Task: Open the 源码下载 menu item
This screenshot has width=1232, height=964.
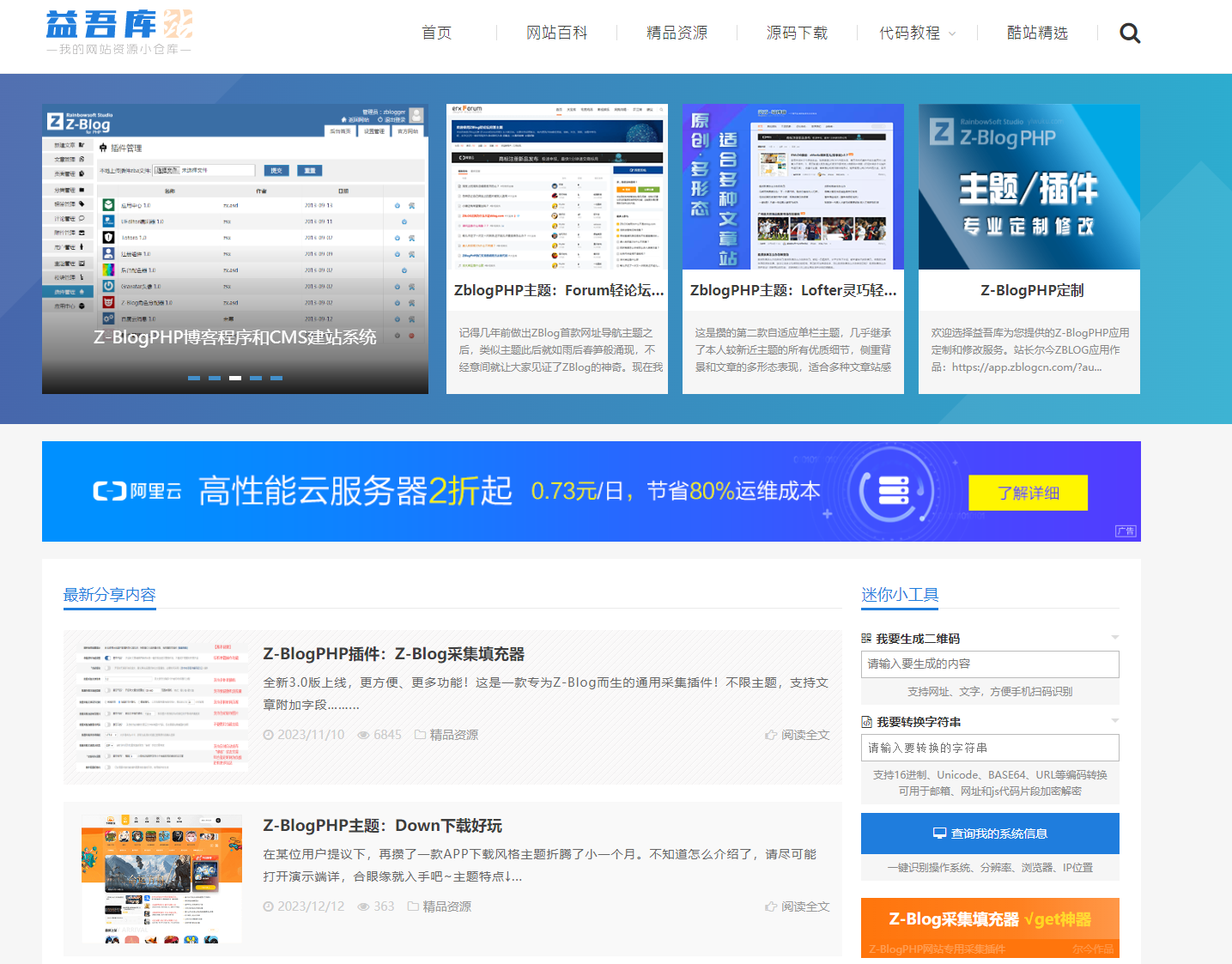Action: pos(798,33)
